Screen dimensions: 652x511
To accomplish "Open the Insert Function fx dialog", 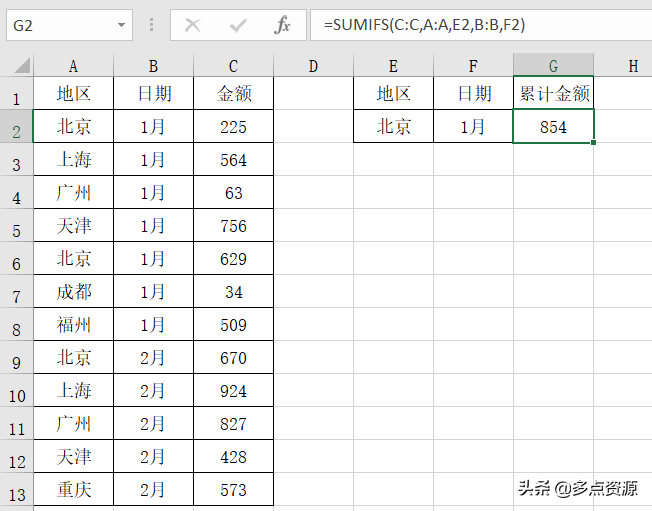I will point(282,25).
